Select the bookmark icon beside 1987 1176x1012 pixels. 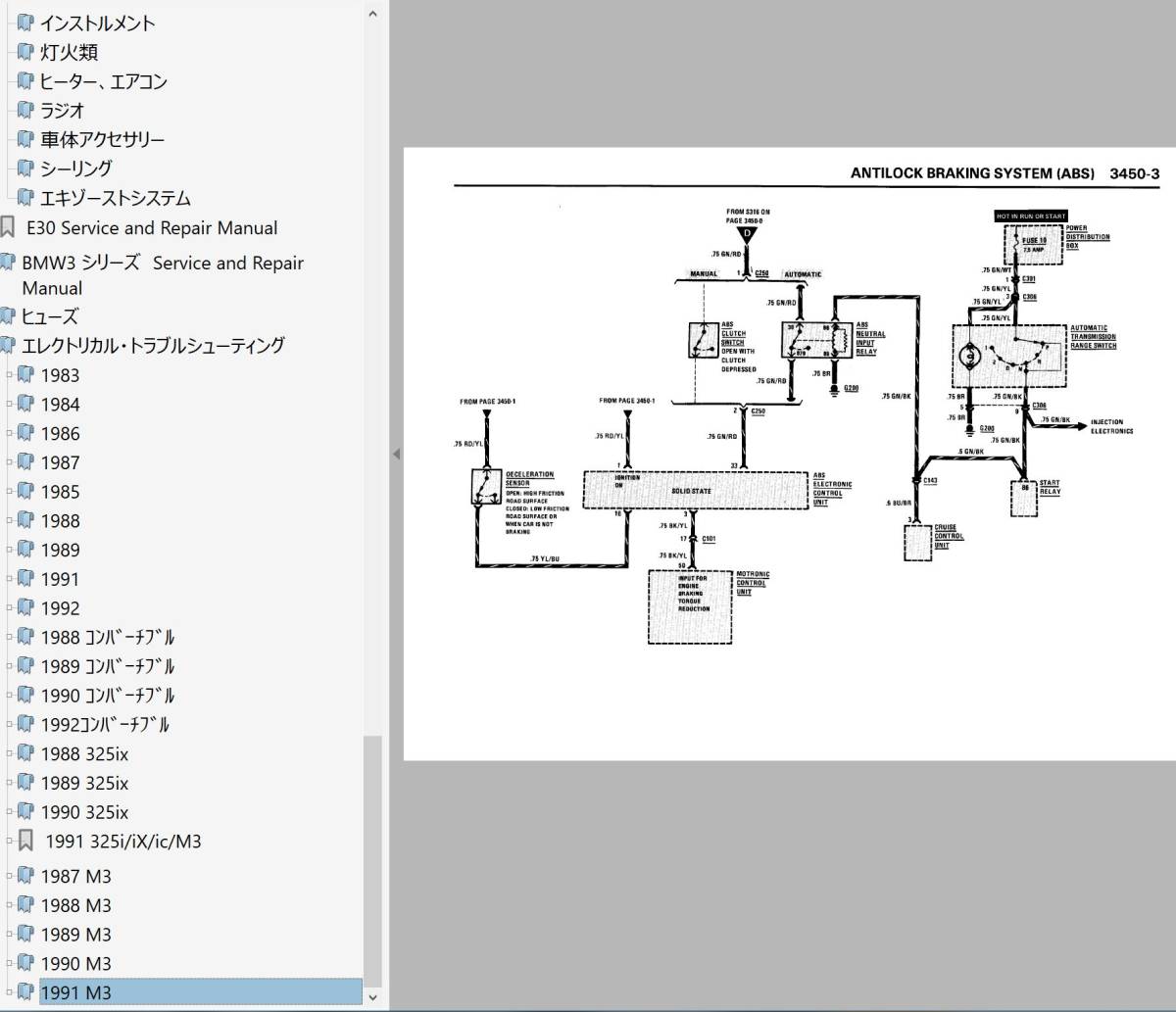(x=25, y=462)
